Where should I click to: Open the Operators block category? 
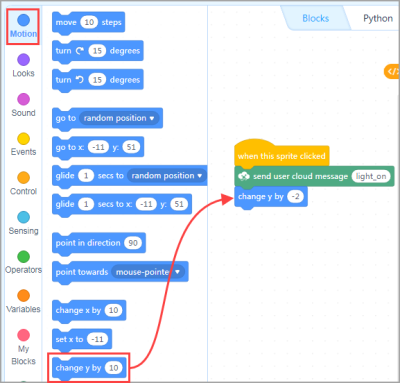pos(23,262)
